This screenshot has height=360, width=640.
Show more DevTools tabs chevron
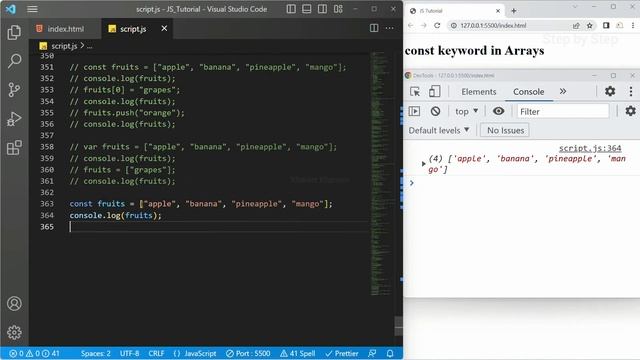[x=563, y=91]
